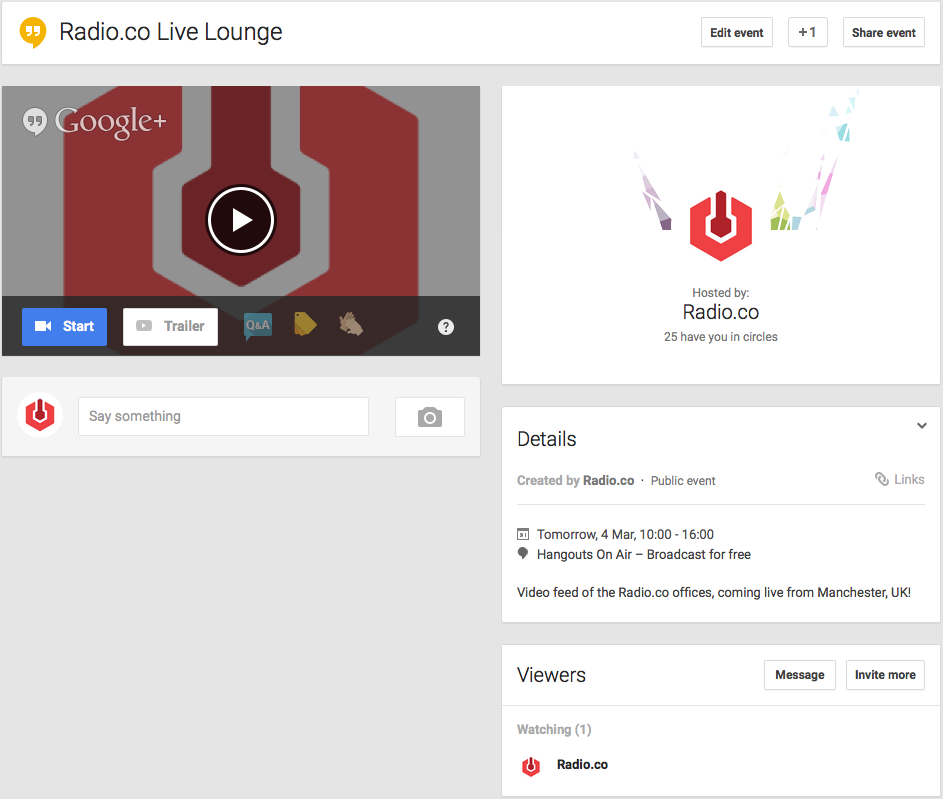Open the Q&A app icon
This screenshot has width=943, height=799.
click(258, 326)
